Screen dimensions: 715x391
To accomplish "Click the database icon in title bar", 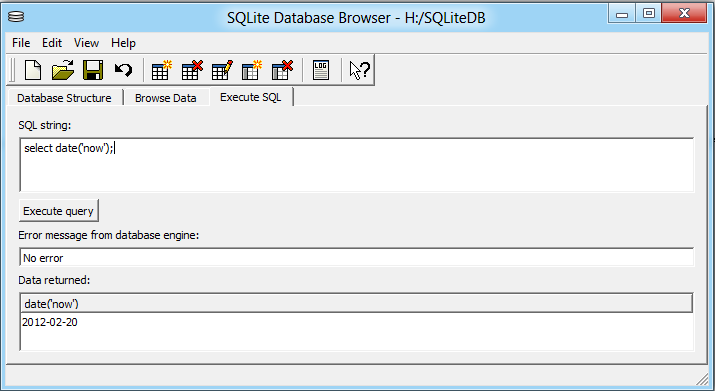I will tap(16, 17).
